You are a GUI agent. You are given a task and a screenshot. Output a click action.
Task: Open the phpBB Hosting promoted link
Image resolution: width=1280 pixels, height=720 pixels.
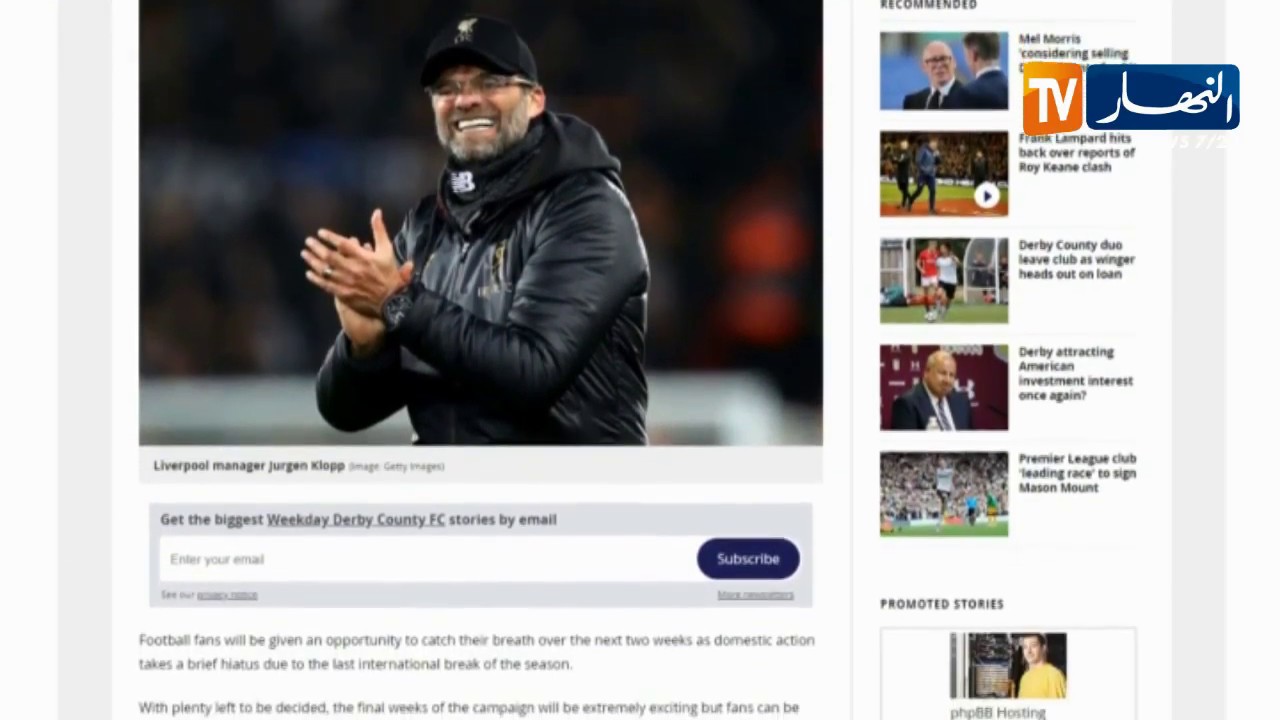pyautogui.click(x=998, y=712)
